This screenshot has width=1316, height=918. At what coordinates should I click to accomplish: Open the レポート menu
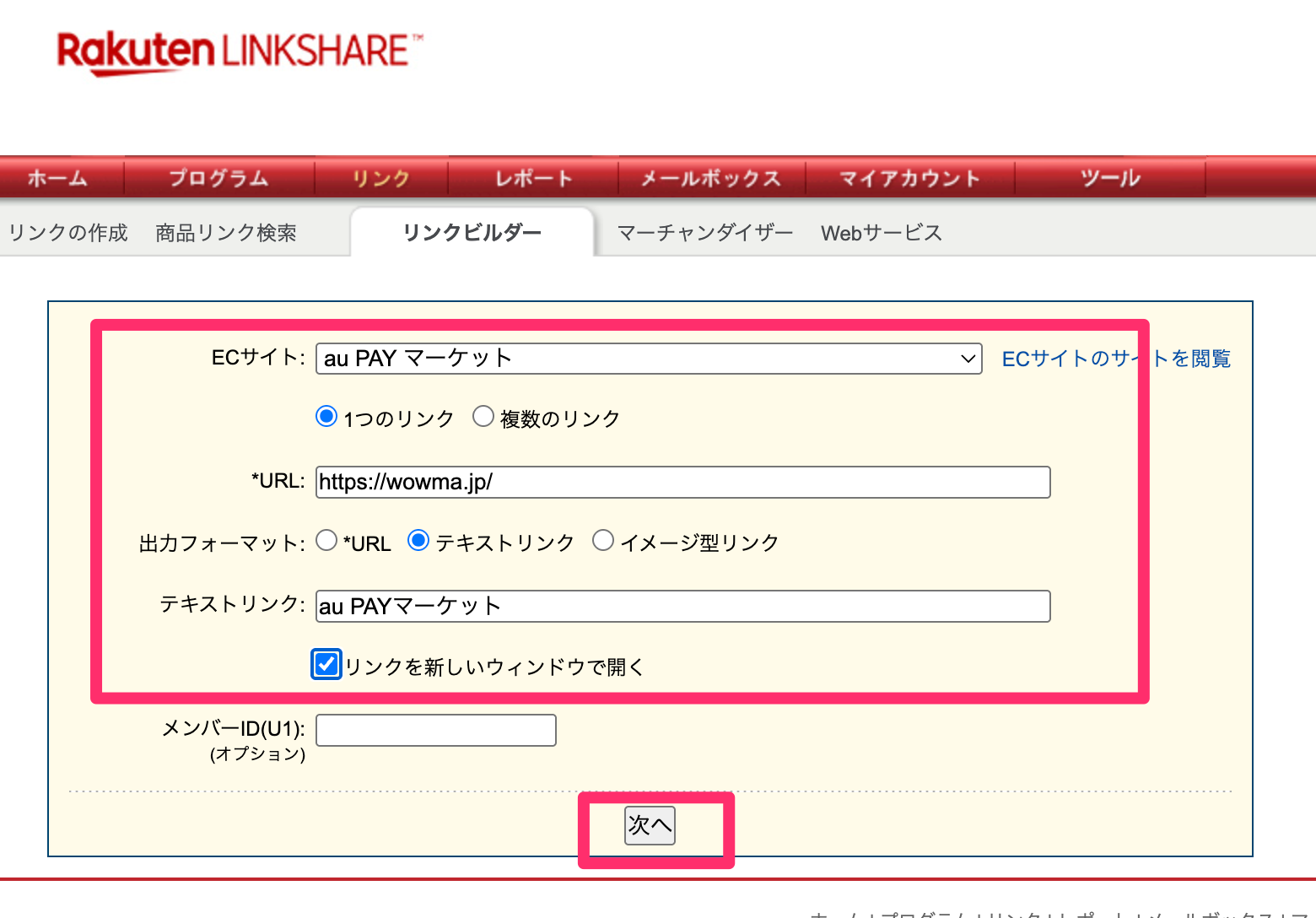534,178
